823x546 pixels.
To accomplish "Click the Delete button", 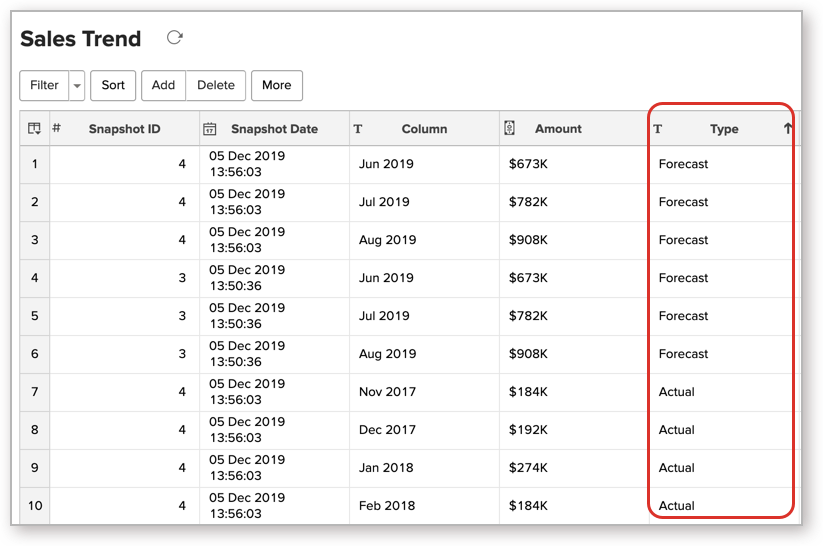I will (215, 86).
